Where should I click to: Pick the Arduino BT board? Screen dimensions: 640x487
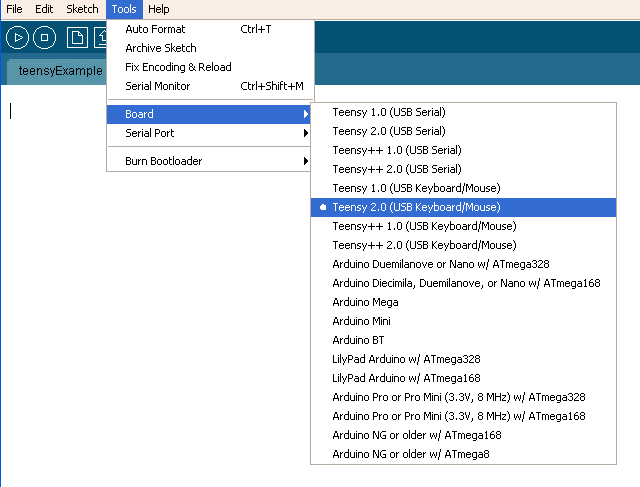tap(463, 340)
